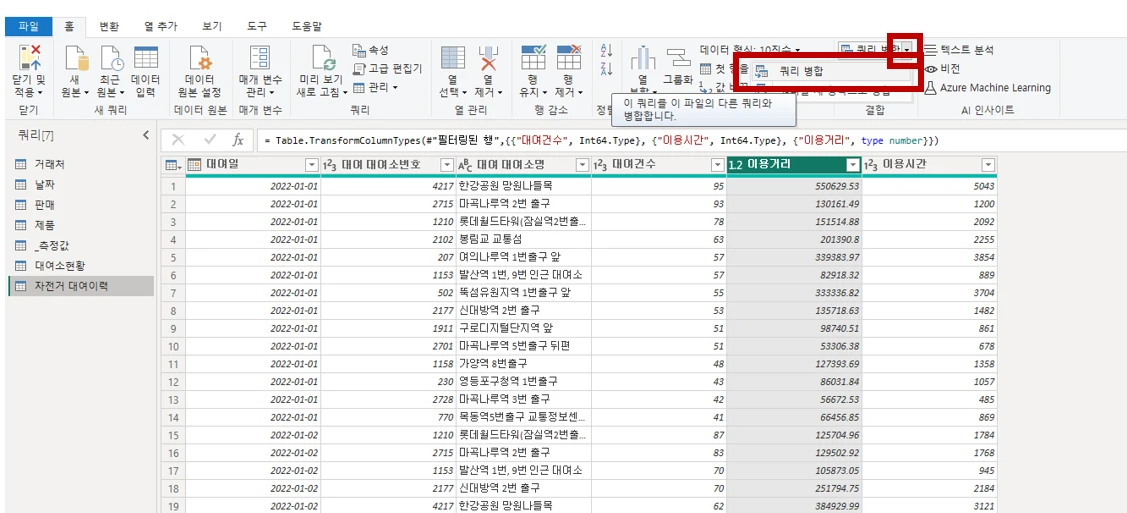Click Keep Rows (행 유지) icon
This screenshot has width=1127, height=513.
click(x=533, y=57)
